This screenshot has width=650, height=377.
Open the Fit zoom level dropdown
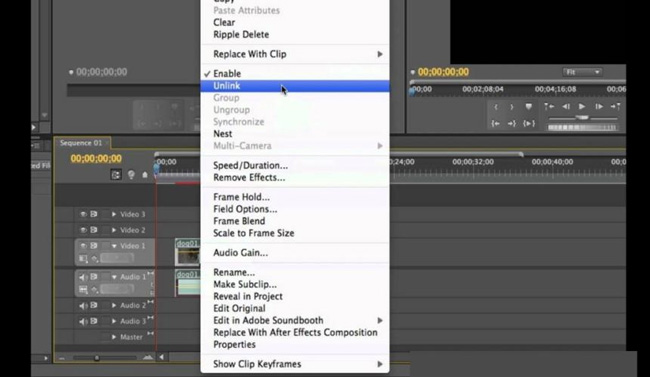[582, 72]
